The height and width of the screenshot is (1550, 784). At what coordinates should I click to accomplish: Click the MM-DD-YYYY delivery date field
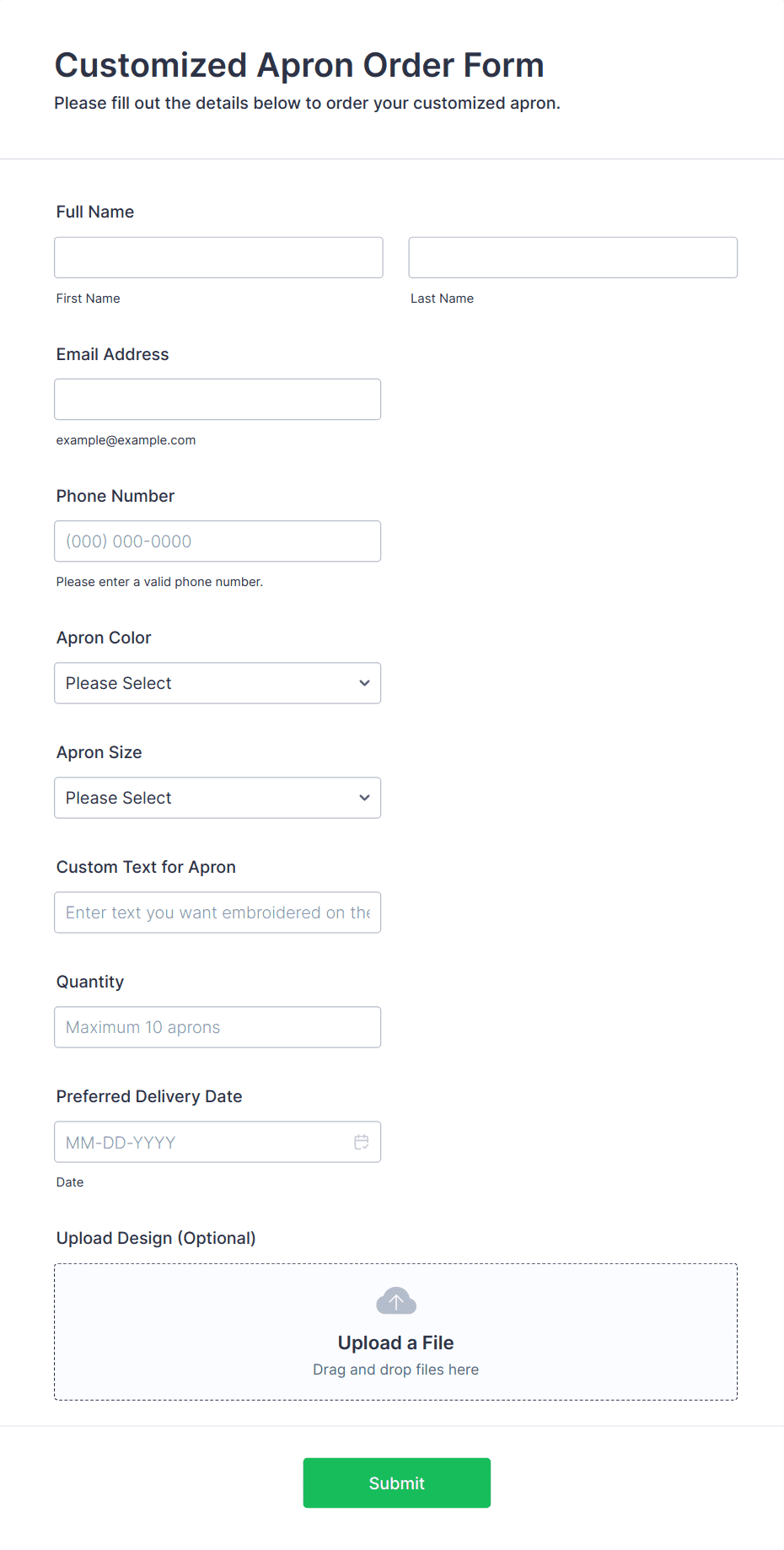click(x=202, y=1142)
